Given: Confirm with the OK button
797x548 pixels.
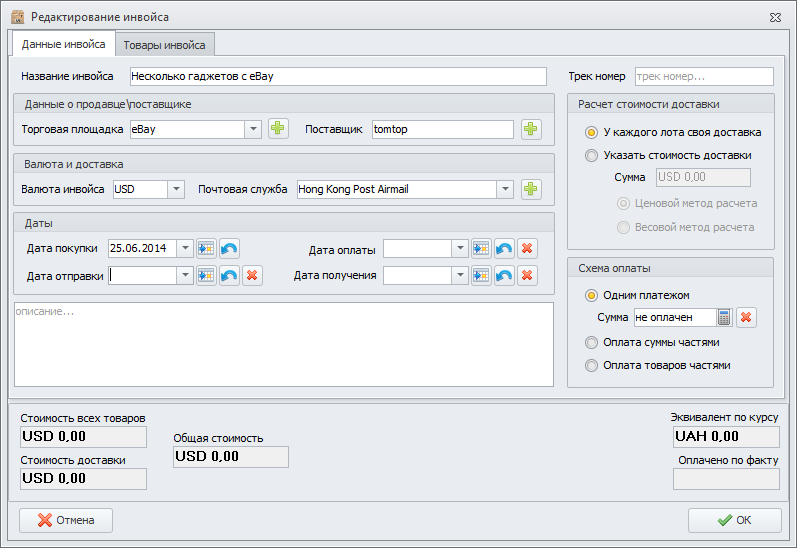Looking at the screenshot, I should pyautogui.click(x=734, y=520).
